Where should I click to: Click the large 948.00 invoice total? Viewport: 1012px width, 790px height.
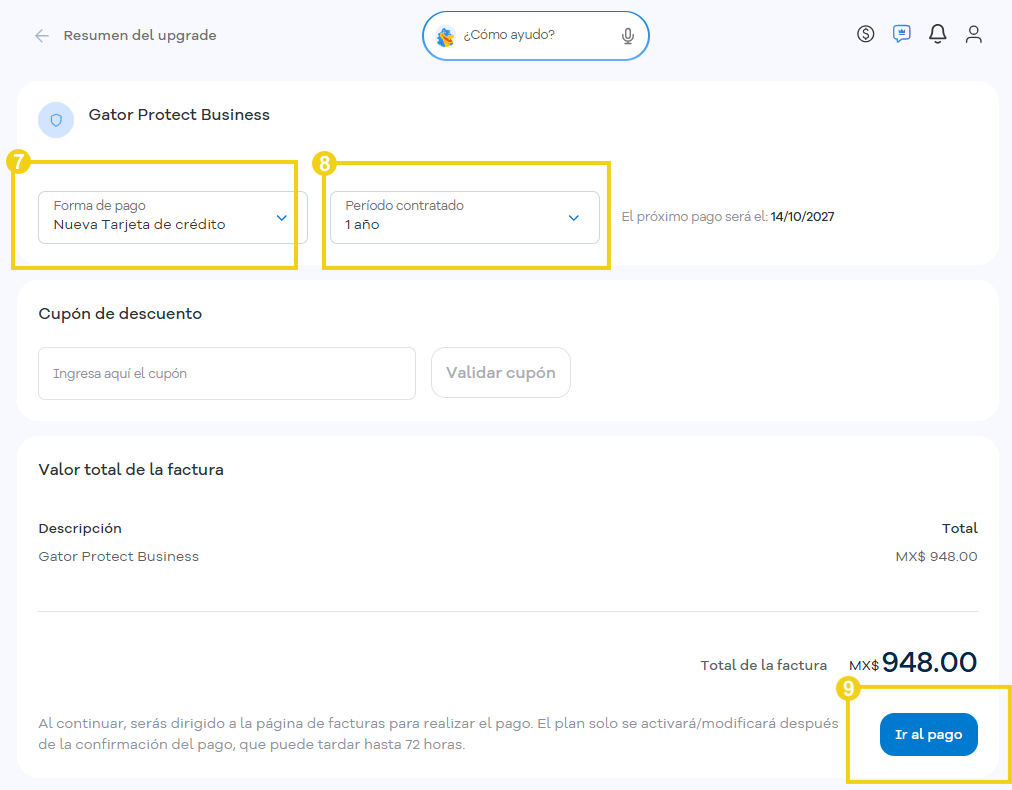(x=929, y=662)
